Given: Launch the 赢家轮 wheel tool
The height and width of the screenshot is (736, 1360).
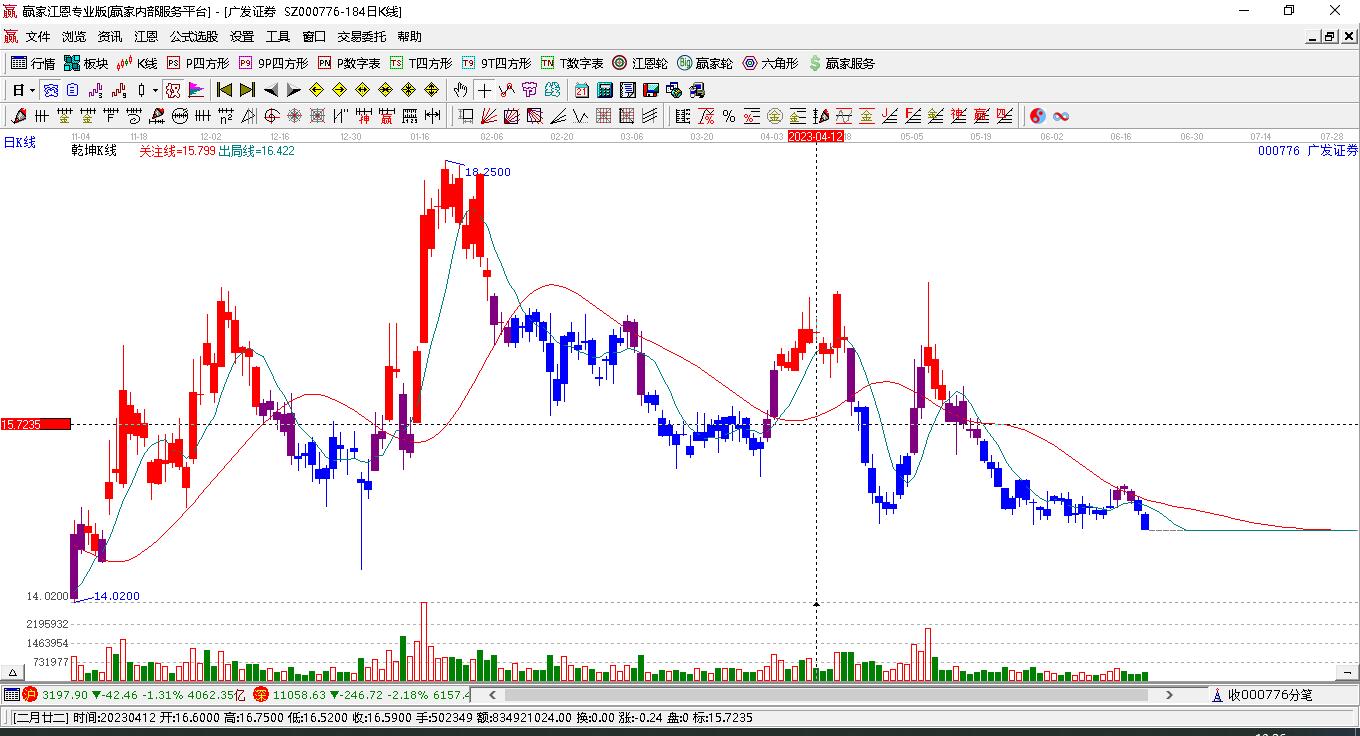Looking at the screenshot, I should [x=705, y=63].
